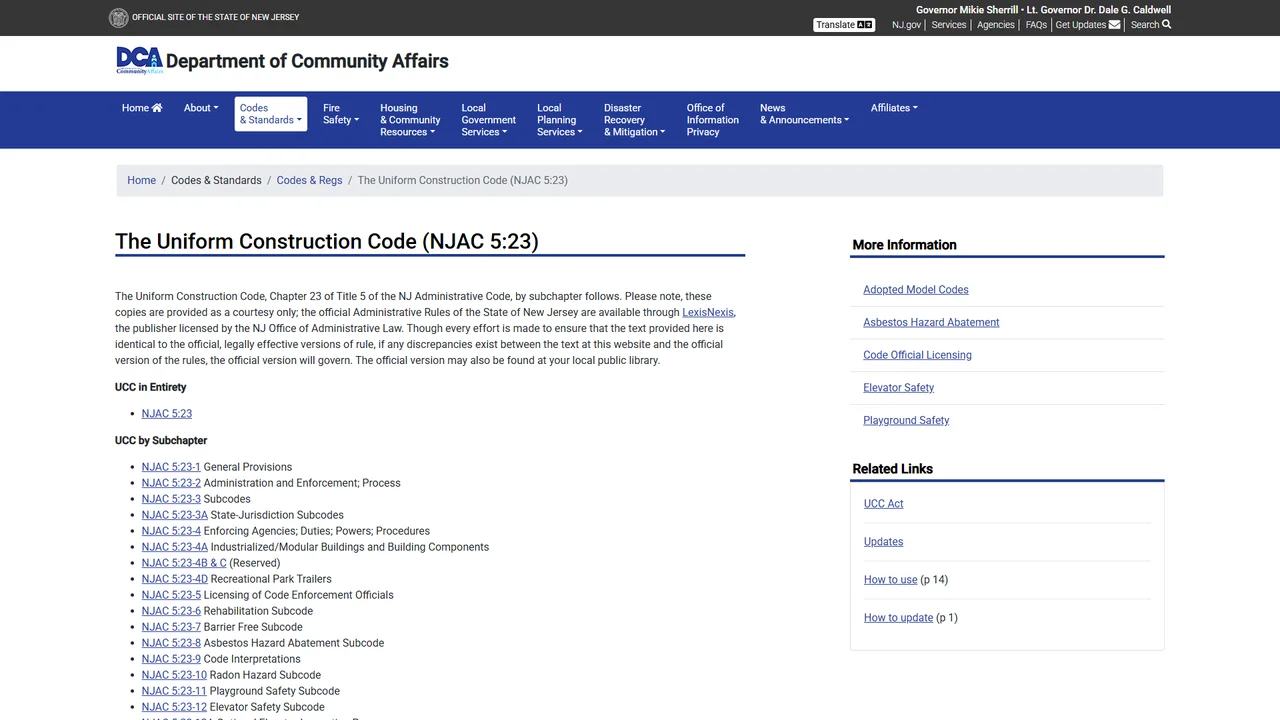Open NJAC 5:23-1 General Provisions link
The height and width of the screenshot is (720, 1280).
coord(171,467)
